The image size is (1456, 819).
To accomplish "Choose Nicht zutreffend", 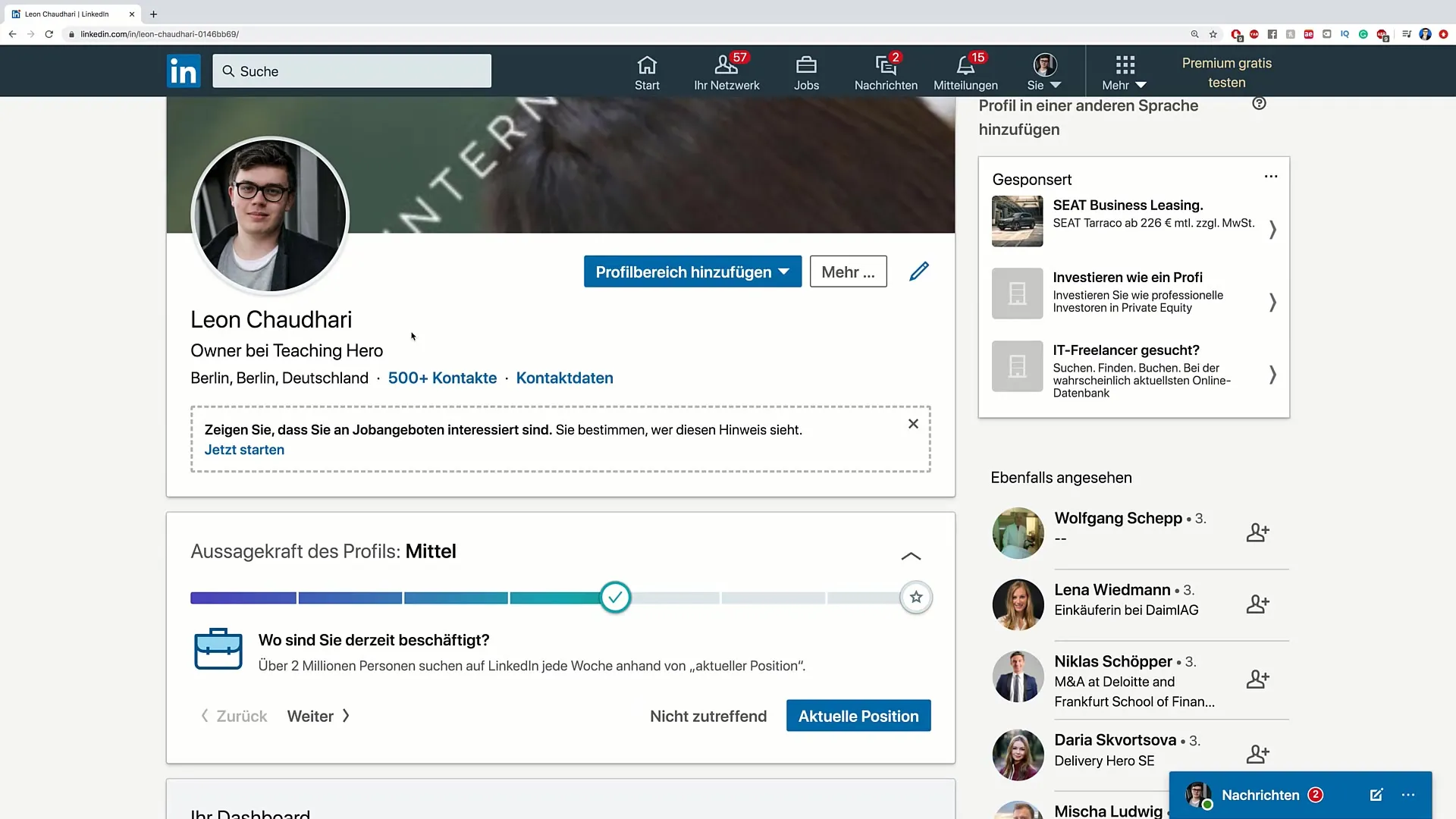I will [x=708, y=716].
